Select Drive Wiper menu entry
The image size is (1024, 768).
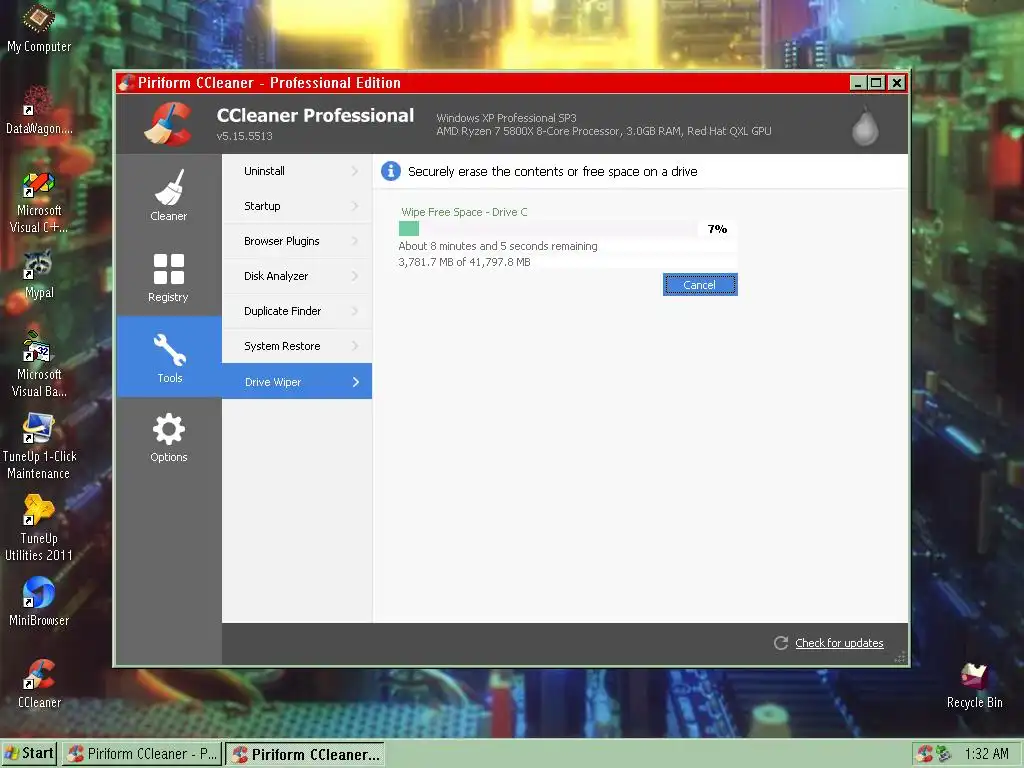297,381
